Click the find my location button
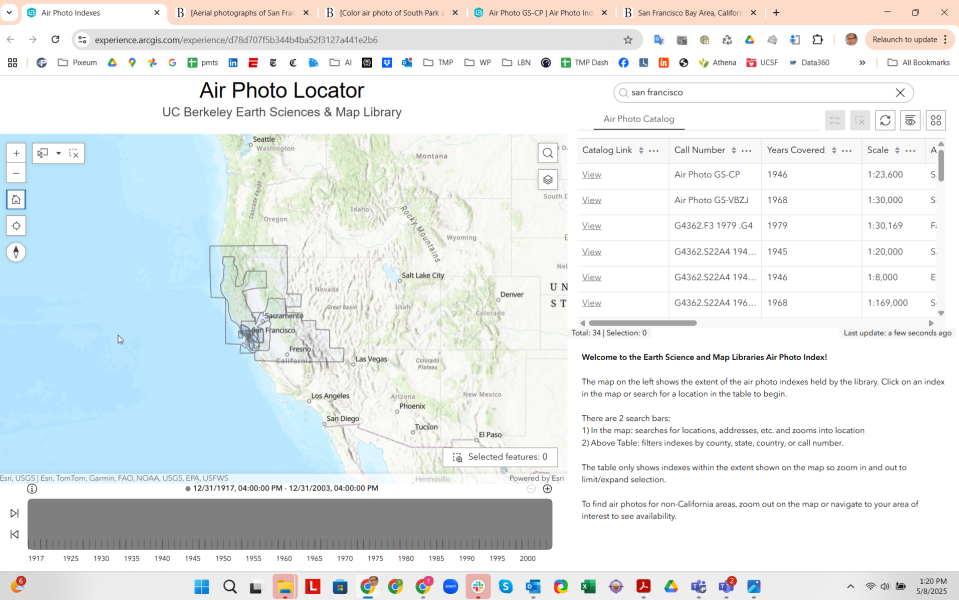This screenshot has height=600, width=959. tap(16, 225)
